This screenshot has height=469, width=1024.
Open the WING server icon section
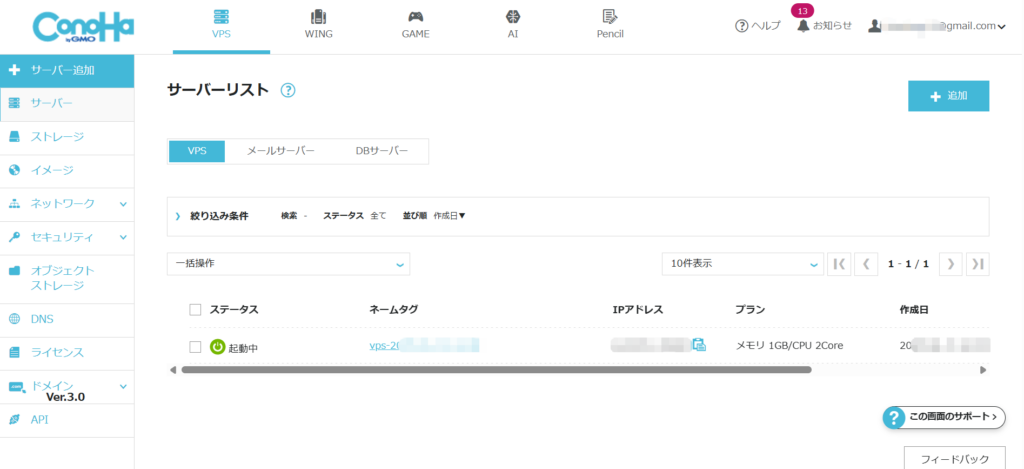[x=318, y=17]
